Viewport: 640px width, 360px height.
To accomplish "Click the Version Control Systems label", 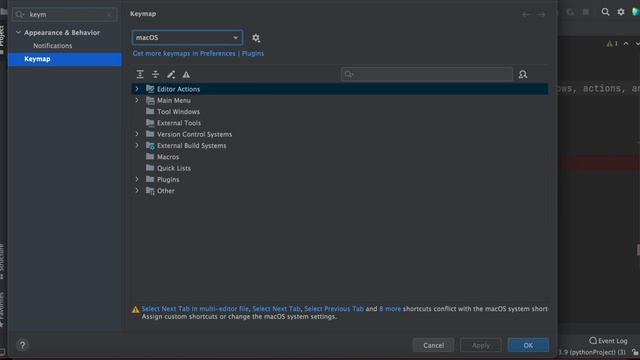I will [x=194, y=134].
